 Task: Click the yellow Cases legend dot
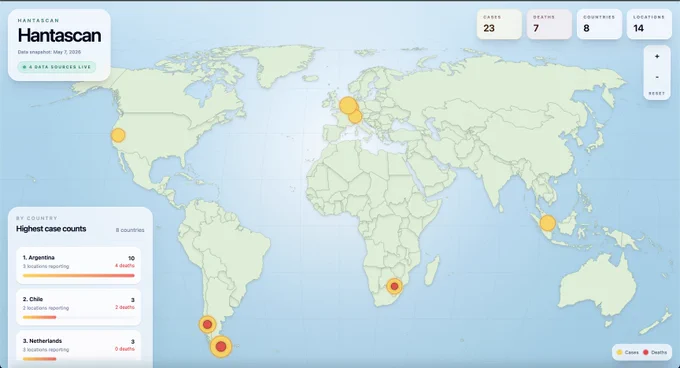point(620,352)
